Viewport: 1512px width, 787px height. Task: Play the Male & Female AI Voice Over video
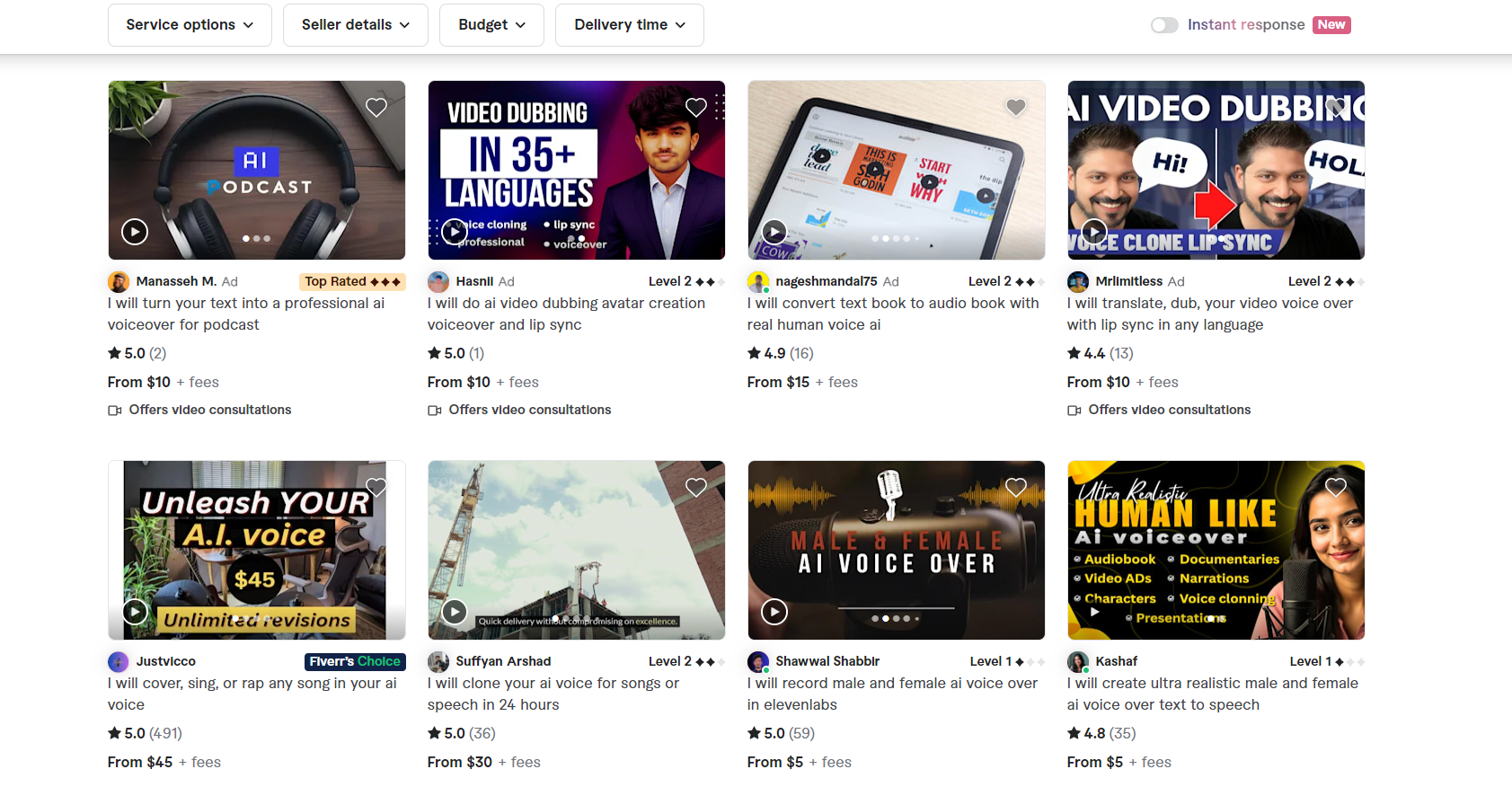(x=774, y=612)
